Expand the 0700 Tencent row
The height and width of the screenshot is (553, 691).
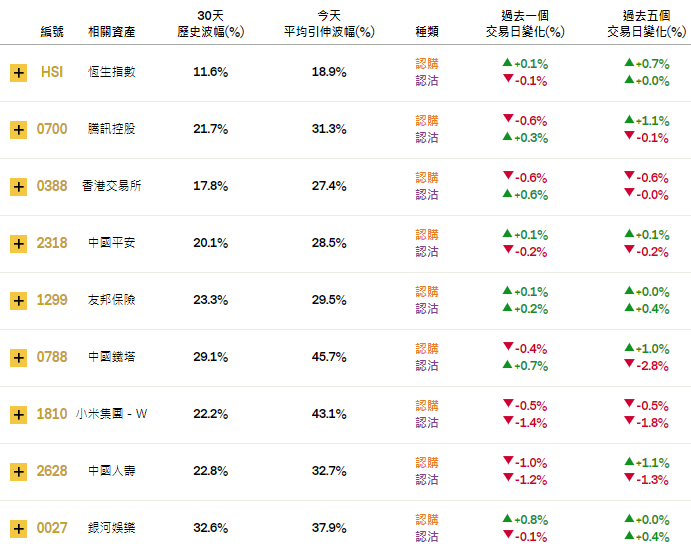pyautogui.click(x=18, y=129)
